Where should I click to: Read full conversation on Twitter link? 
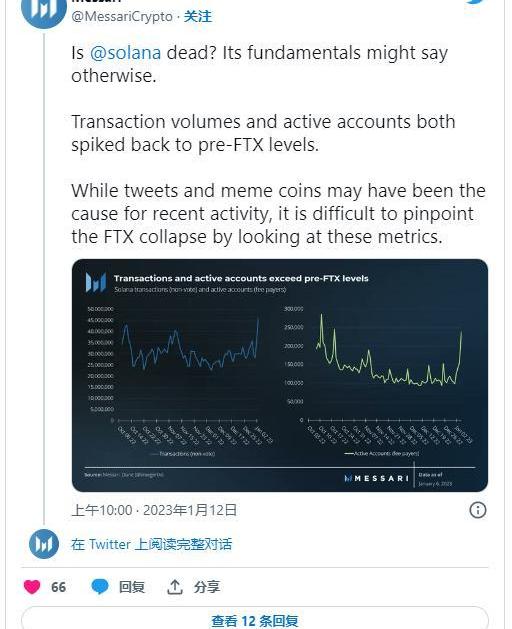tap(151, 544)
